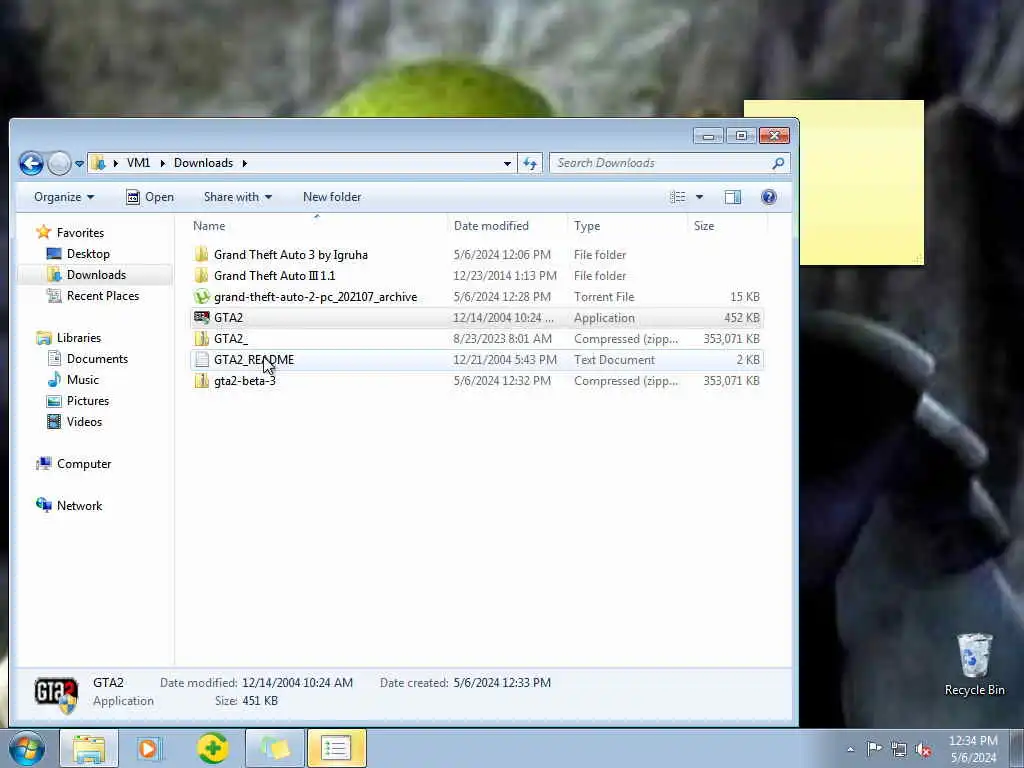1024x768 pixels.
Task: Select the GTA2 application file
Action: [x=477, y=317]
